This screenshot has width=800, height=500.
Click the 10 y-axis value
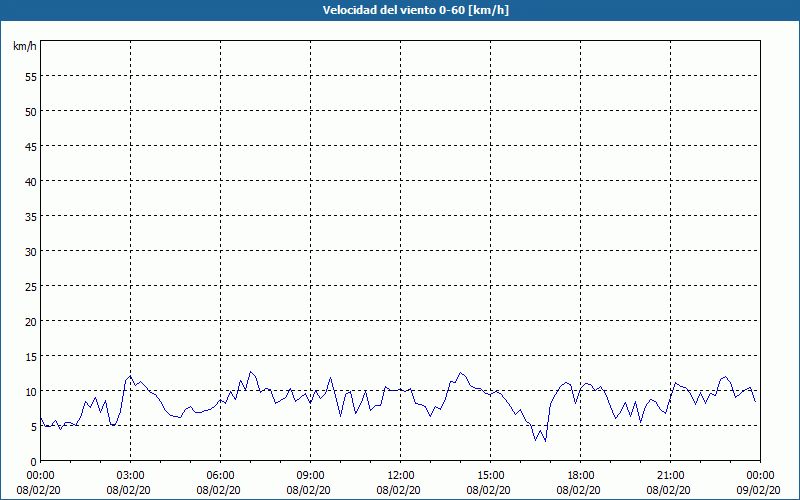31,392
